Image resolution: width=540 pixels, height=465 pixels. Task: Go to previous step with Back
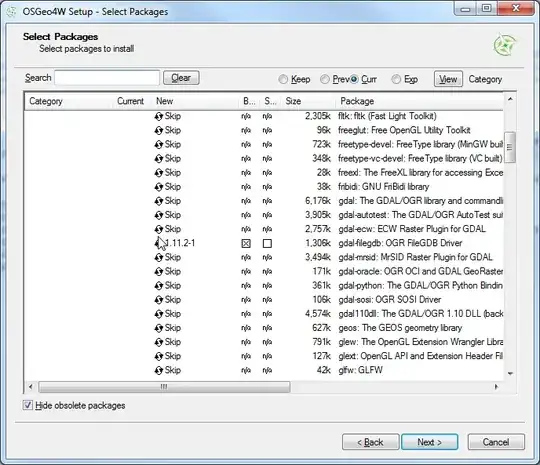371,442
